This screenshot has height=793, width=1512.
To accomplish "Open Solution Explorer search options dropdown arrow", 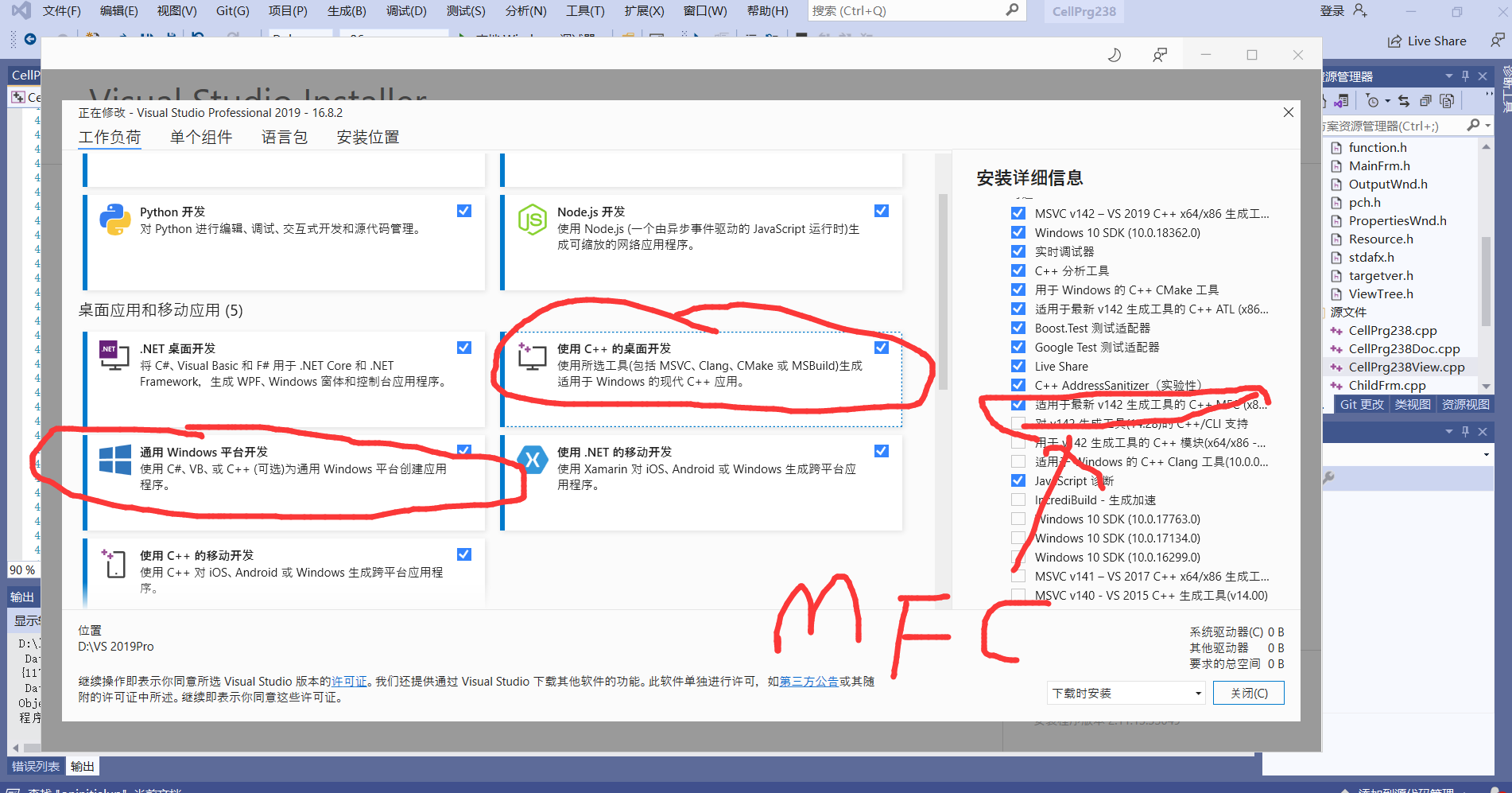I will click(1487, 126).
